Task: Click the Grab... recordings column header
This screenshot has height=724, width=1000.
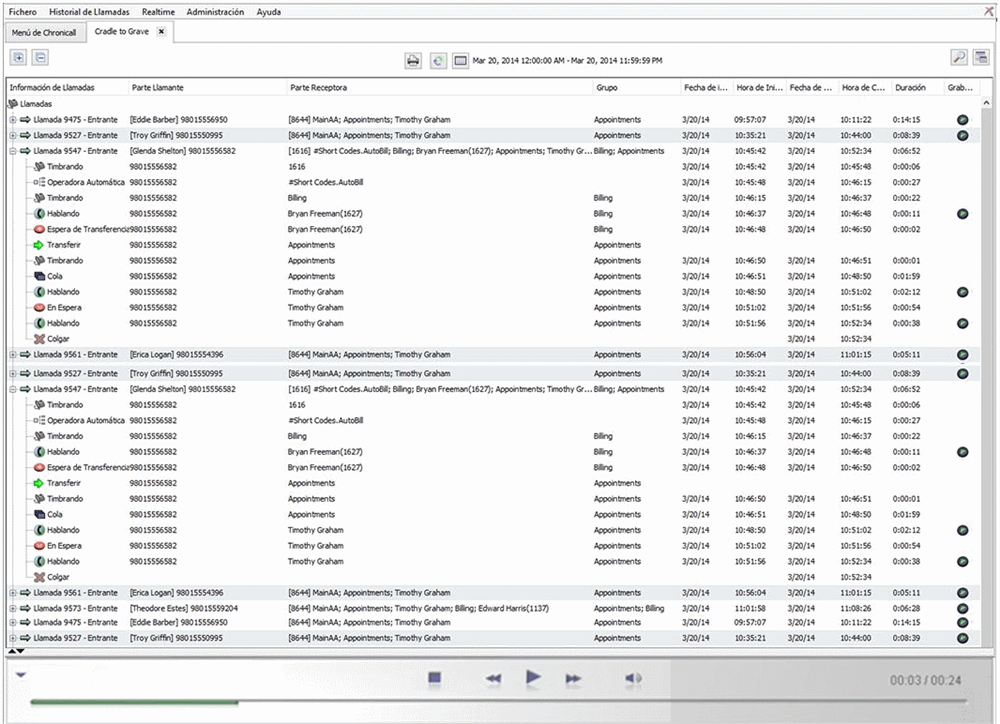Action: click(962, 87)
